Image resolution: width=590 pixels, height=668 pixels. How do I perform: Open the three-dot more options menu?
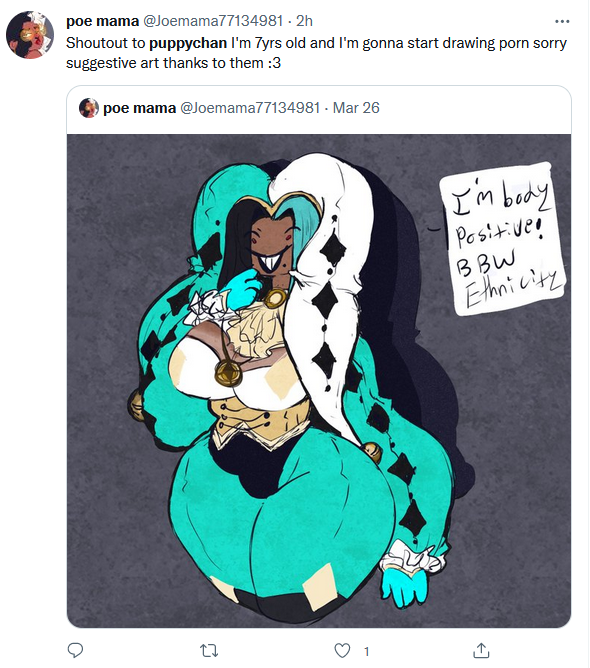(x=562, y=21)
